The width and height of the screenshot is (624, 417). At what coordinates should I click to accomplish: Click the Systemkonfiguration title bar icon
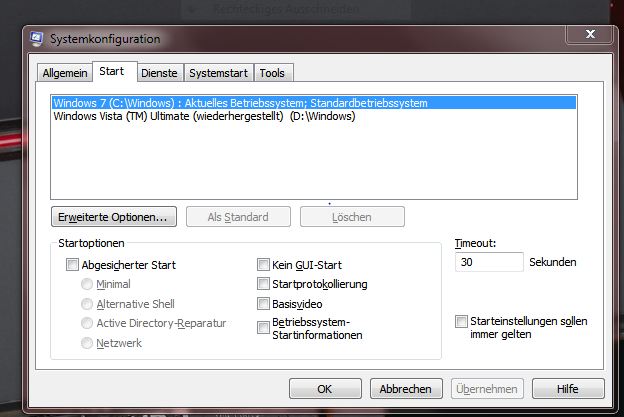pyautogui.click(x=36, y=39)
